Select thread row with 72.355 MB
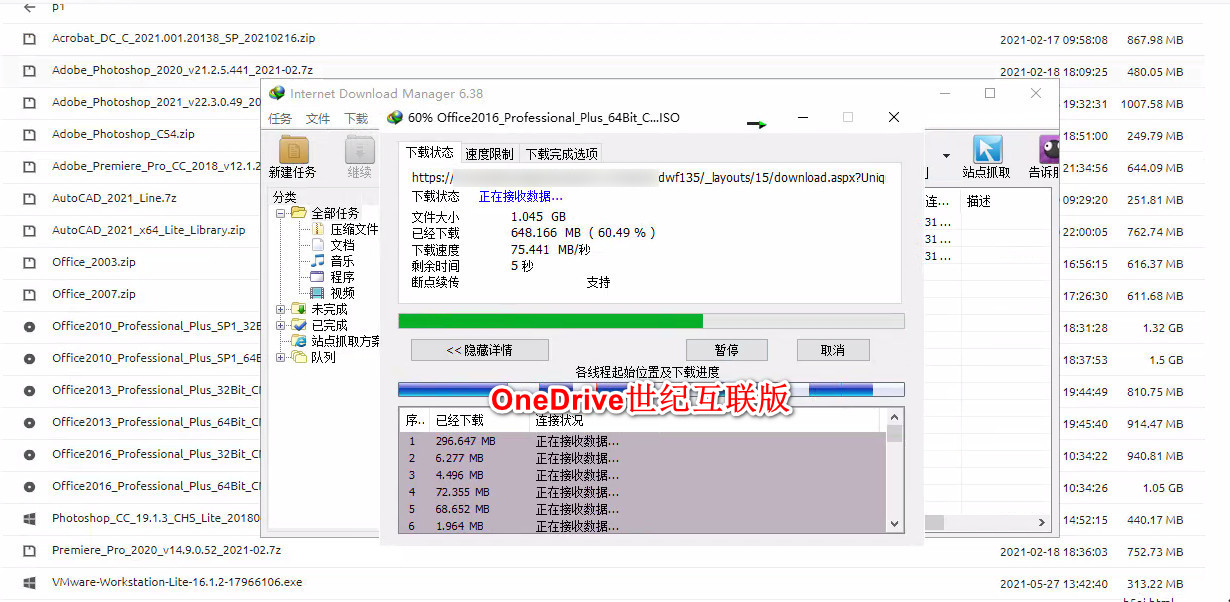Image resolution: width=1230 pixels, height=602 pixels. tap(642, 492)
